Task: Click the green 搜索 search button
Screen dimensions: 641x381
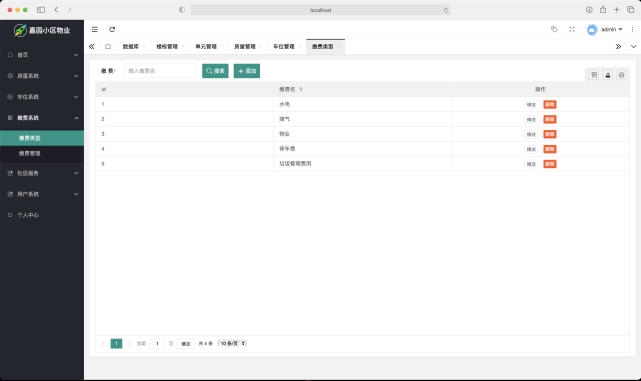Action: click(215, 71)
